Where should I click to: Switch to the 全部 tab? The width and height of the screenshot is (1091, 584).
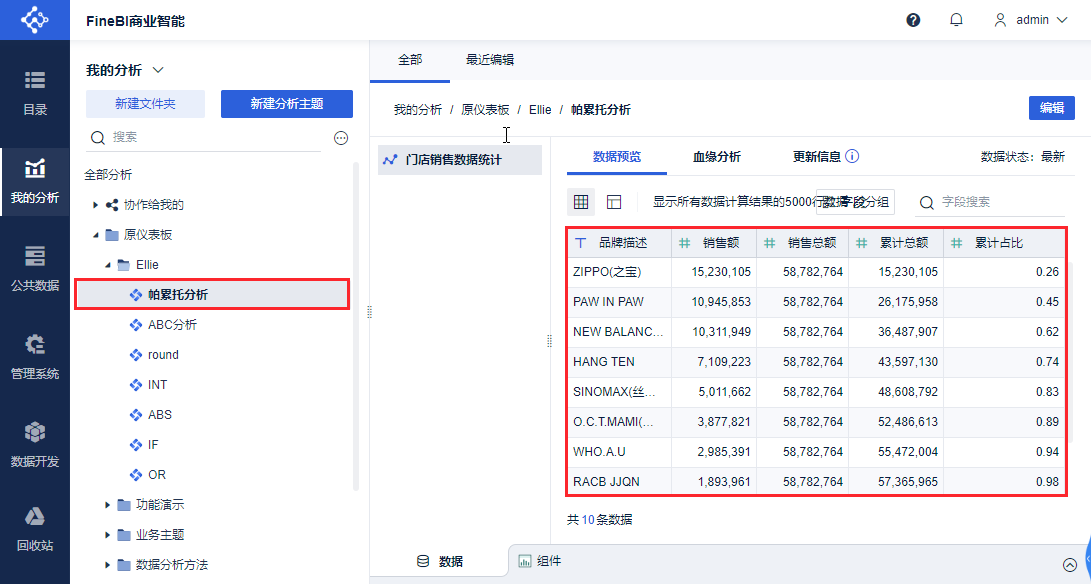click(x=410, y=60)
